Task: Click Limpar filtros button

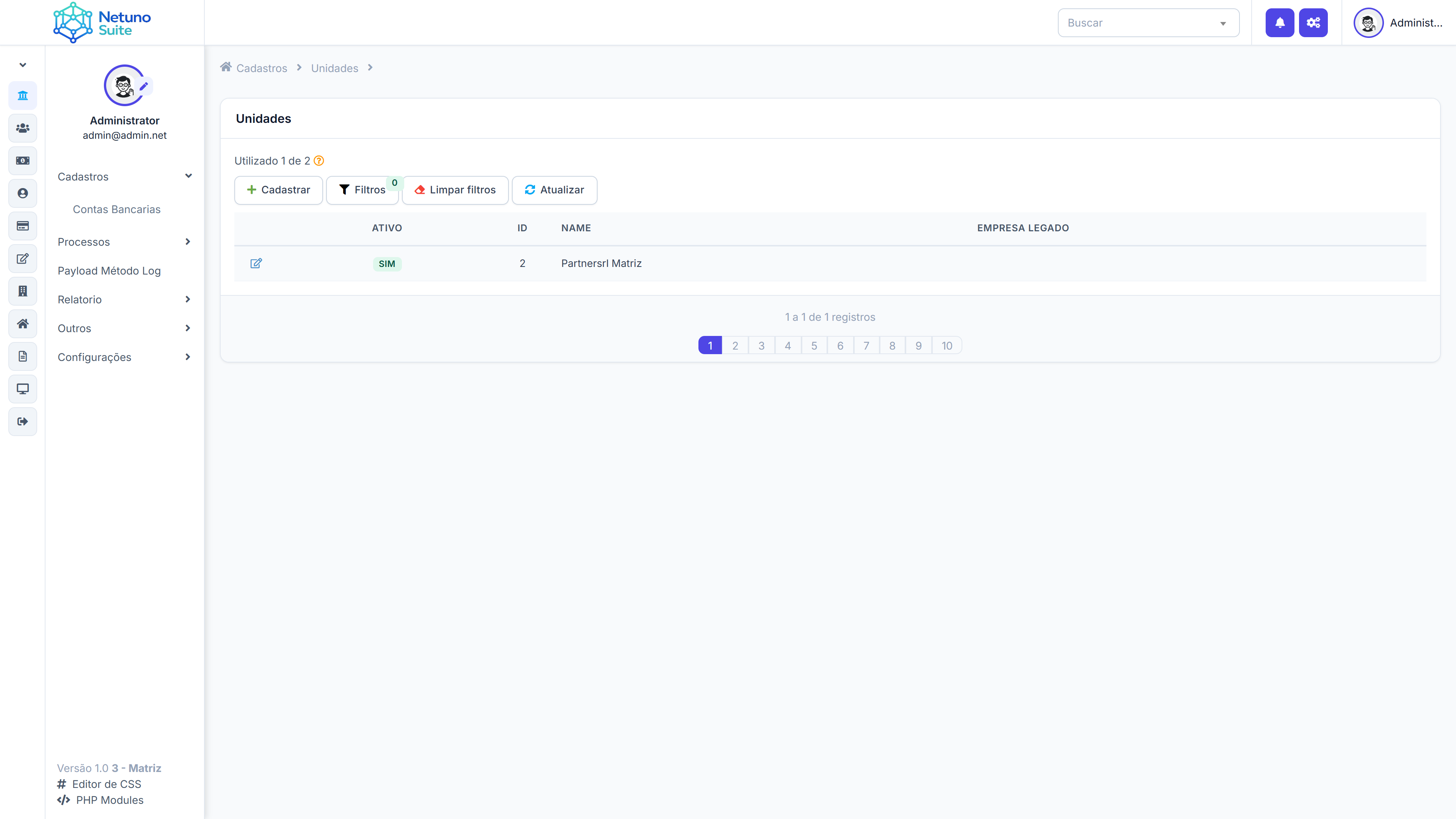Action: (x=455, y=190)
